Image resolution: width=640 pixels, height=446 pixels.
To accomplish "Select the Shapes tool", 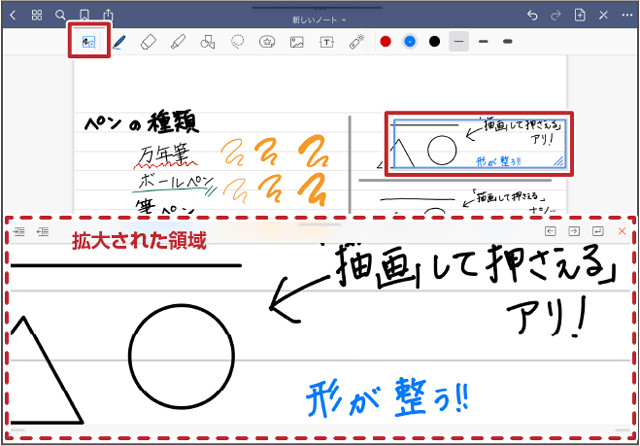I will point(208,42).
